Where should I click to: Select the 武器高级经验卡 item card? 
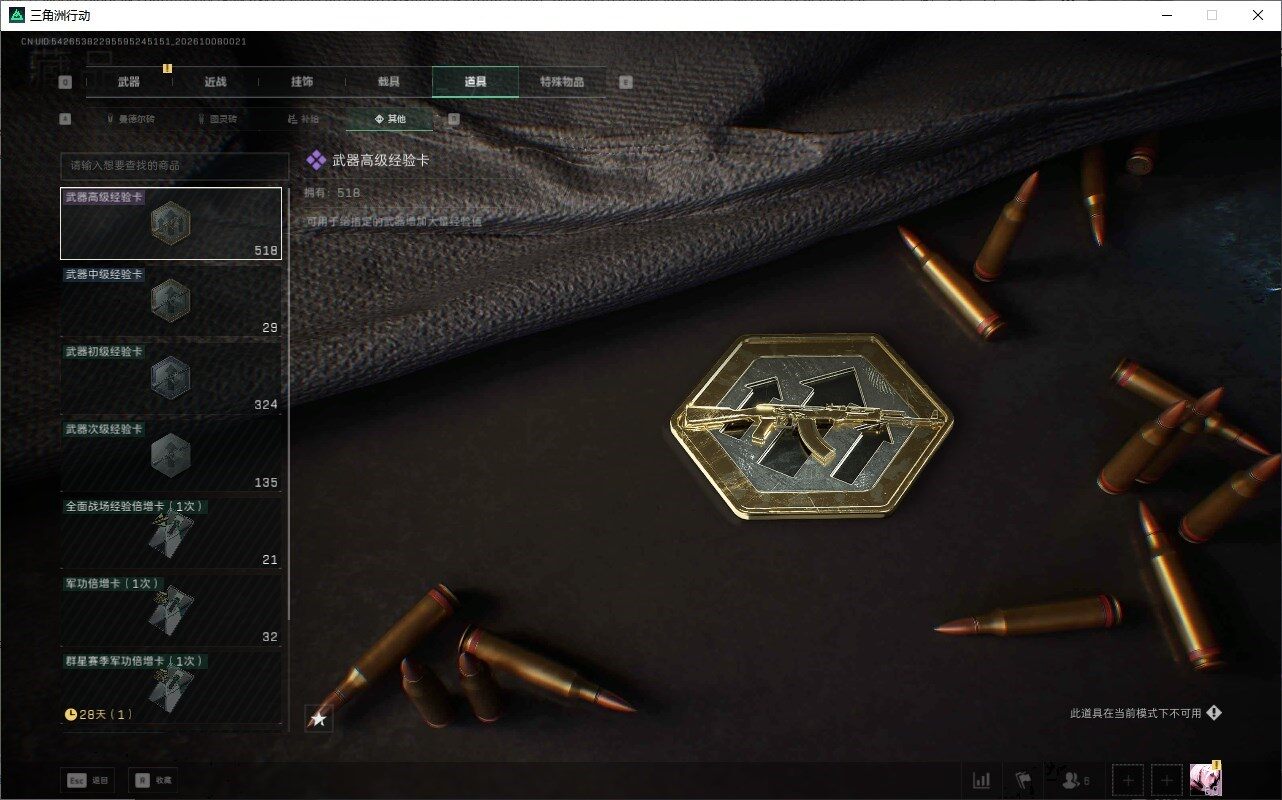click(171, 224)
